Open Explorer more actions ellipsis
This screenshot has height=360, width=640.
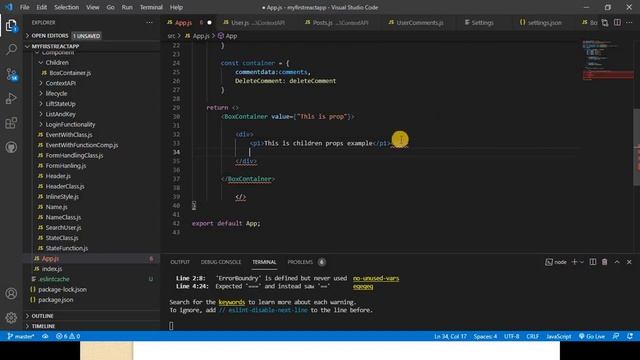tap(149, 22)
